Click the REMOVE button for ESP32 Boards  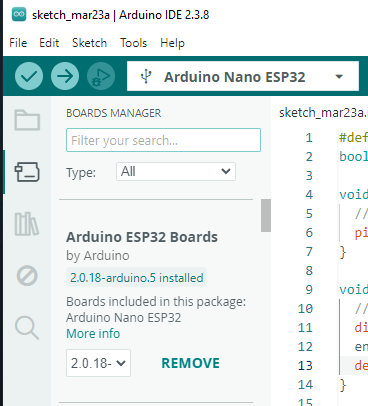point(190,363)
